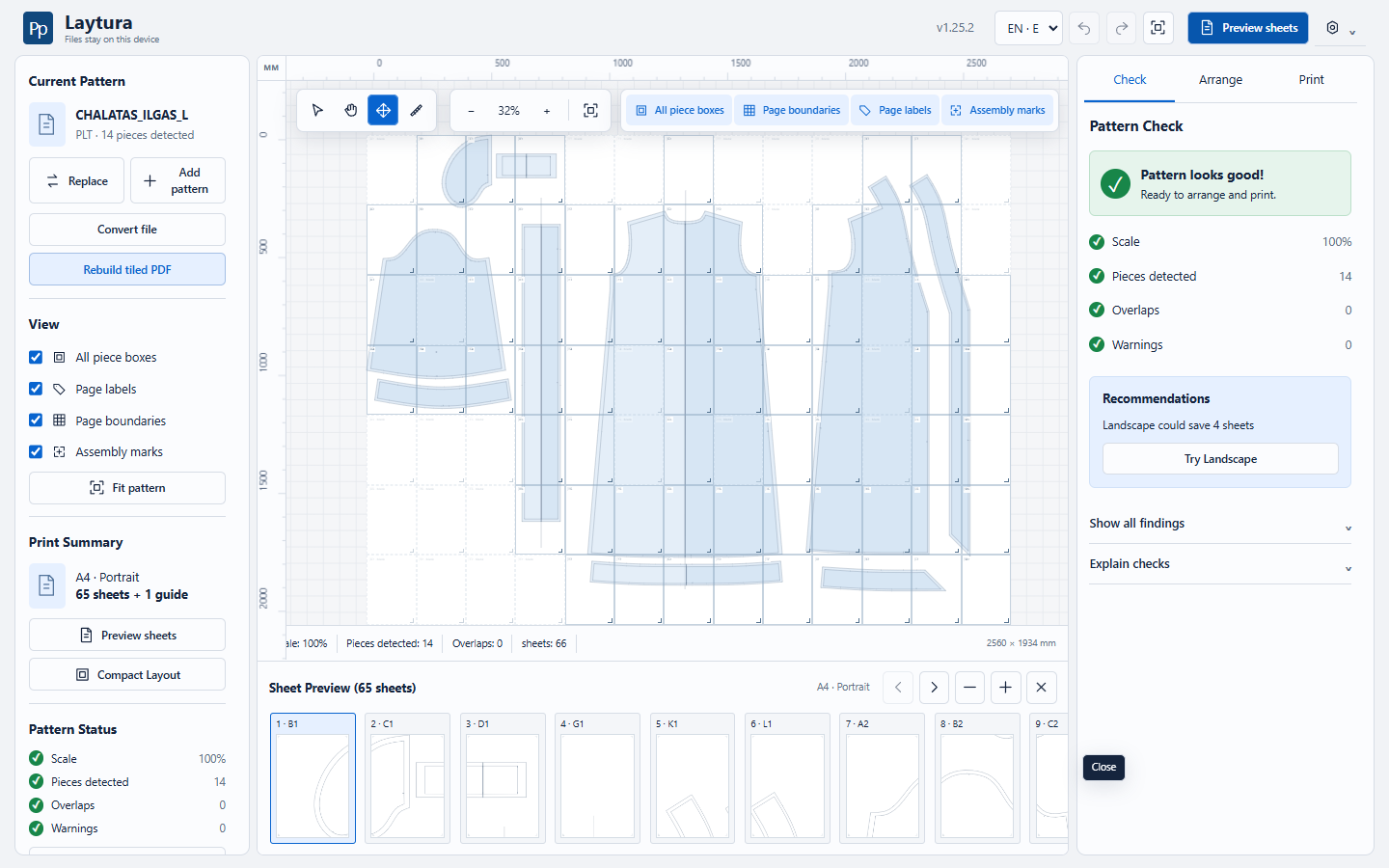The image size is (1389, 868).
Task: Click the Try Landscape button
Action: click(x=1220, y=459)
